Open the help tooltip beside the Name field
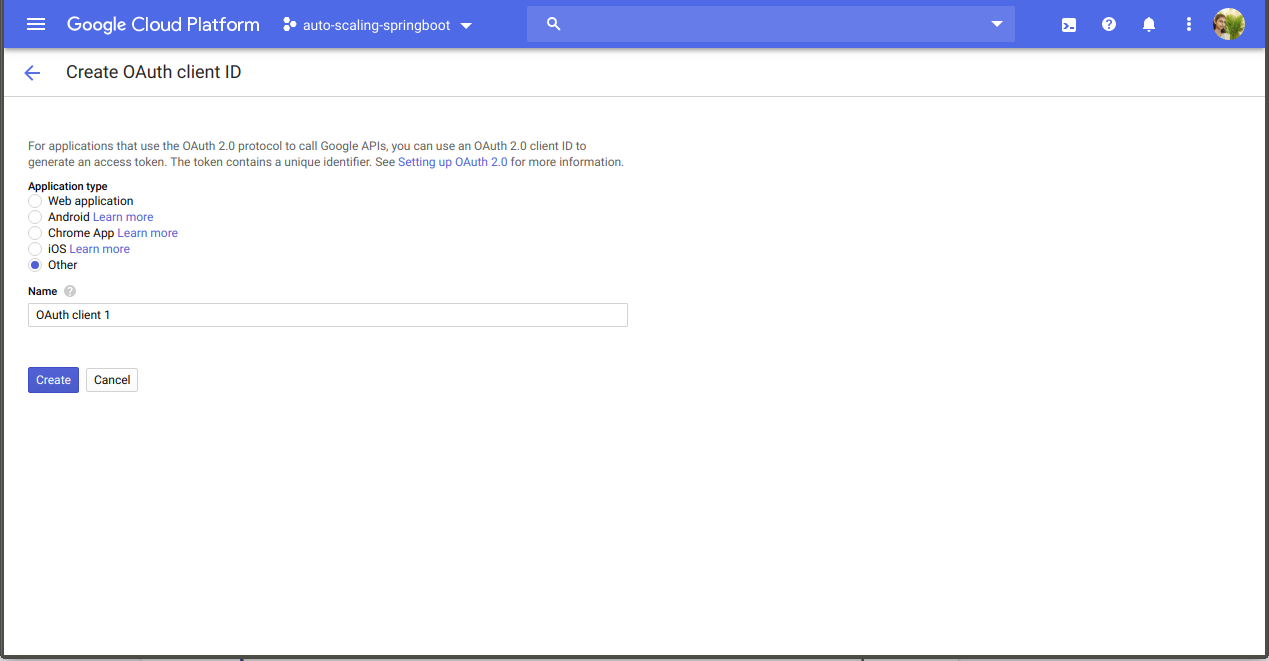This screenshot has height=661, width=1269. 69,291
